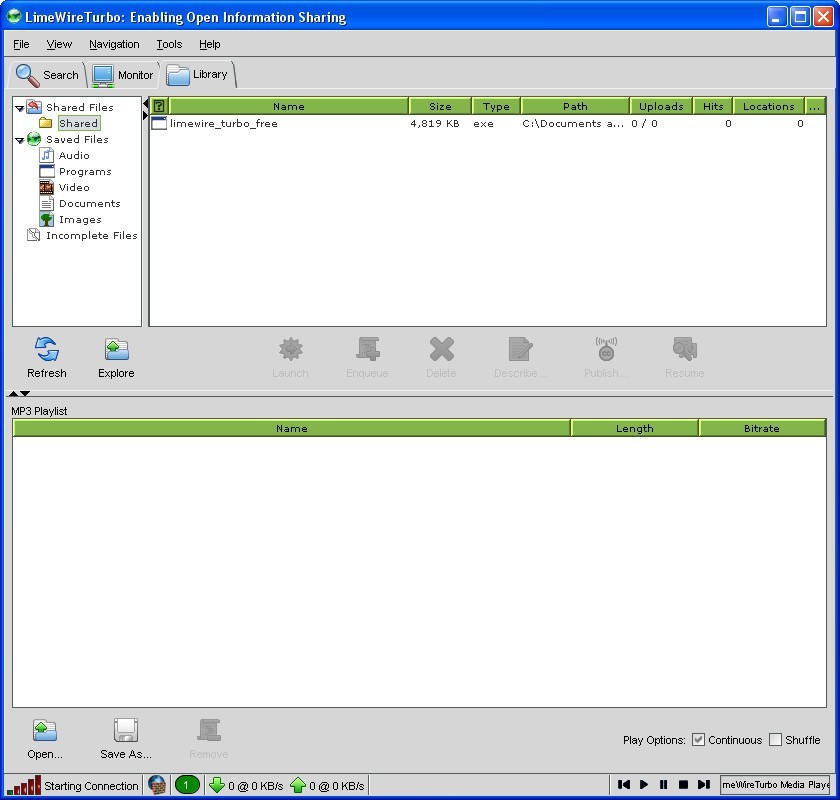The height and width of the screenshot is (800, 840).
Task: Click the firewall globe icon in statusbar
Action: [x=157, y=785]
